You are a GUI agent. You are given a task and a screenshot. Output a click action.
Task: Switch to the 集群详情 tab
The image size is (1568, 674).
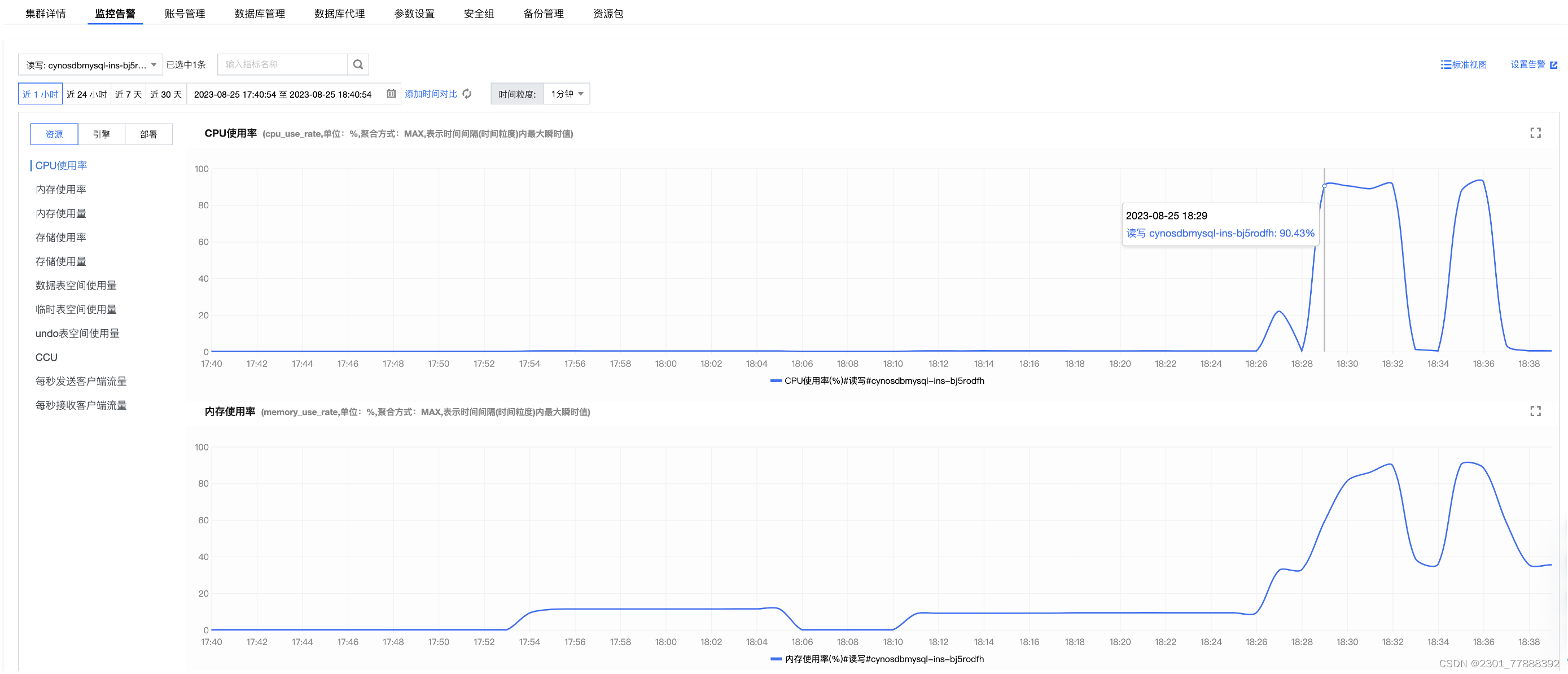pos(46,14)
